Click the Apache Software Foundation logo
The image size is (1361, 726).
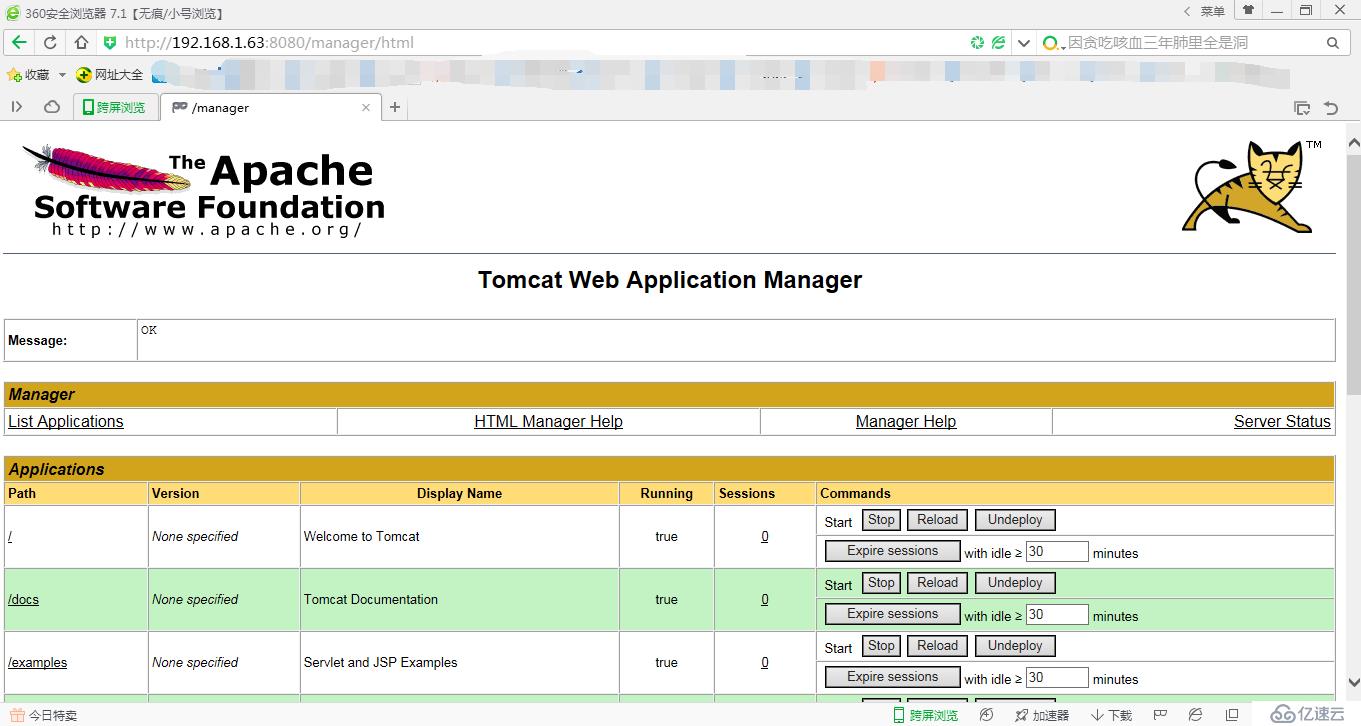click(204, 190)
